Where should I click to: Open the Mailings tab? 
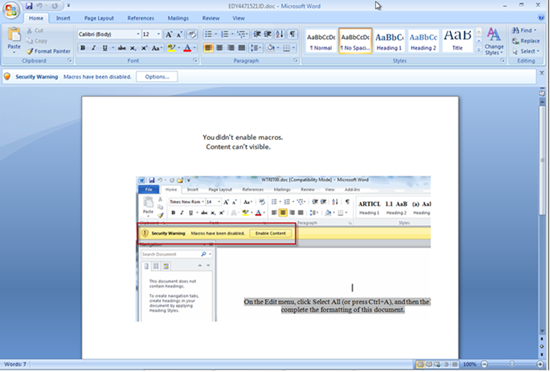pos(178,18)
